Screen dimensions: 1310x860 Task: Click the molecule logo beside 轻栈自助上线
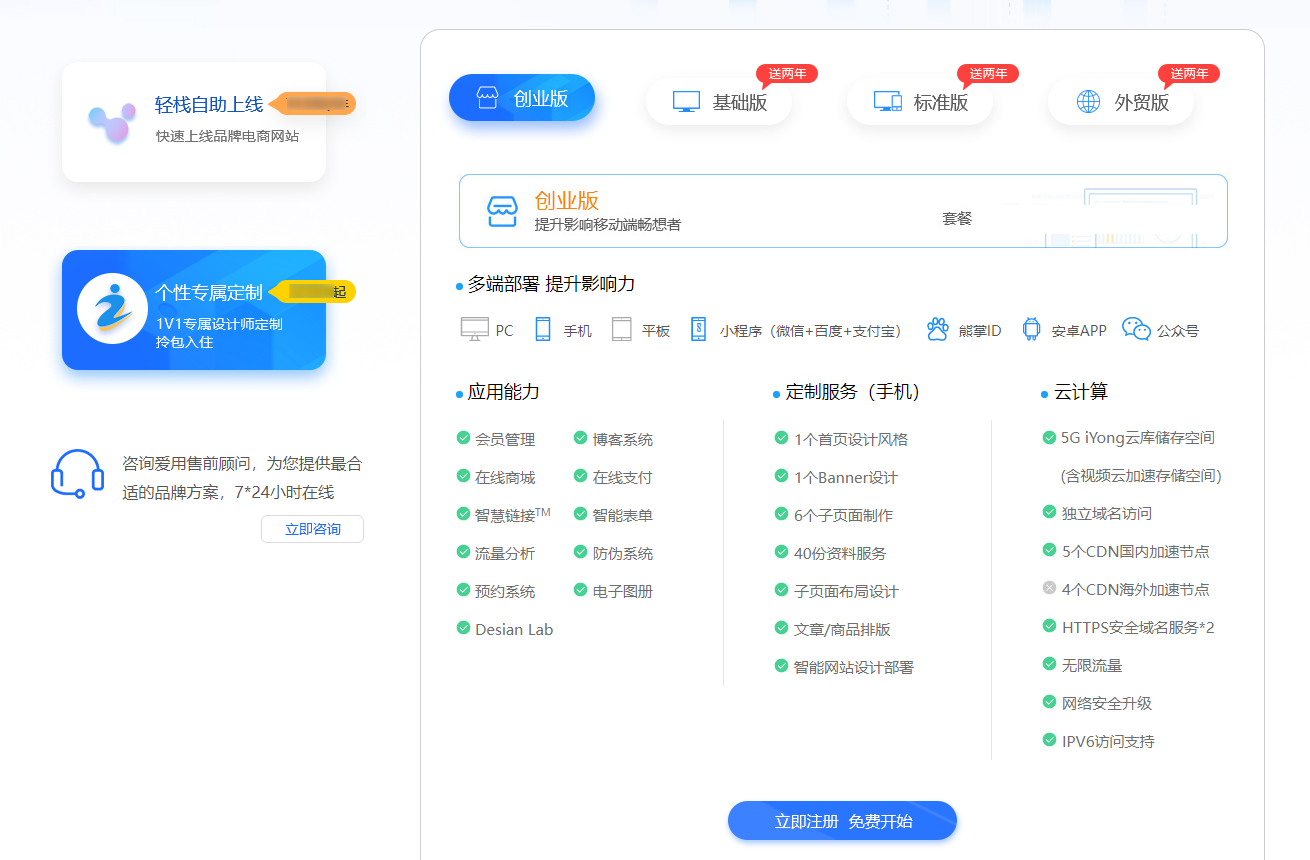point(111,123)
